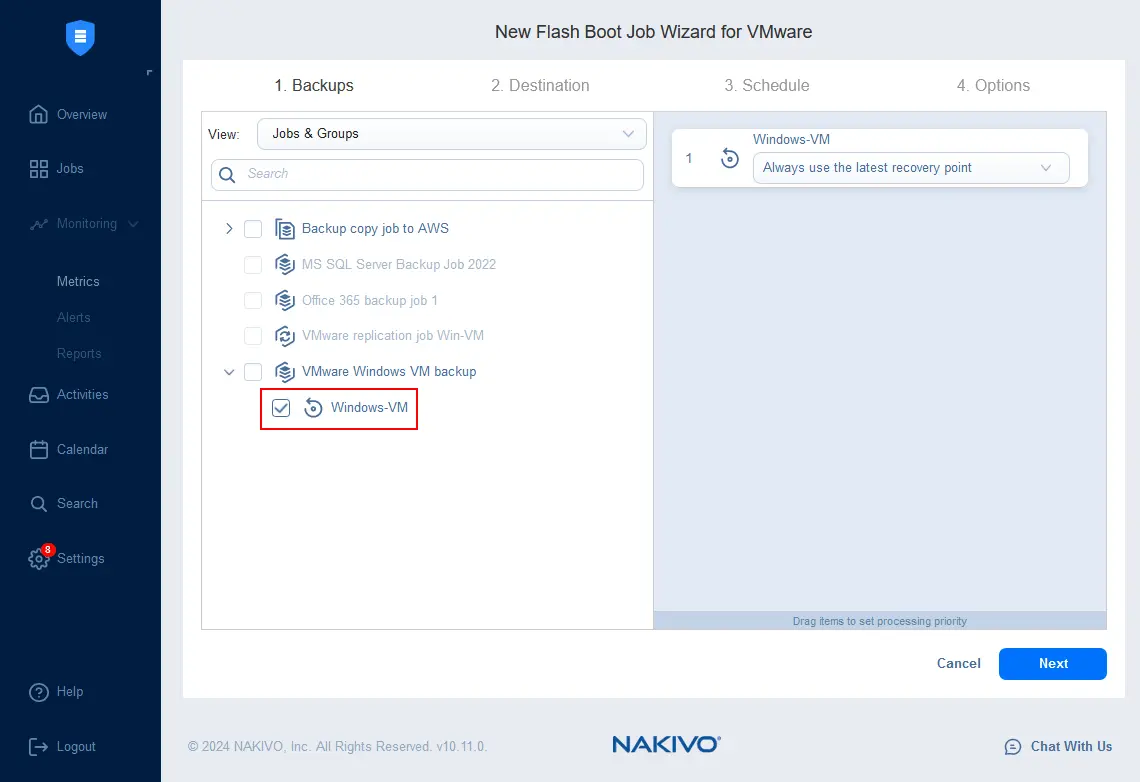The height and width of the screenshot is (782, 1140).
Task: Click the Logout label
Action: coord(76,746)
